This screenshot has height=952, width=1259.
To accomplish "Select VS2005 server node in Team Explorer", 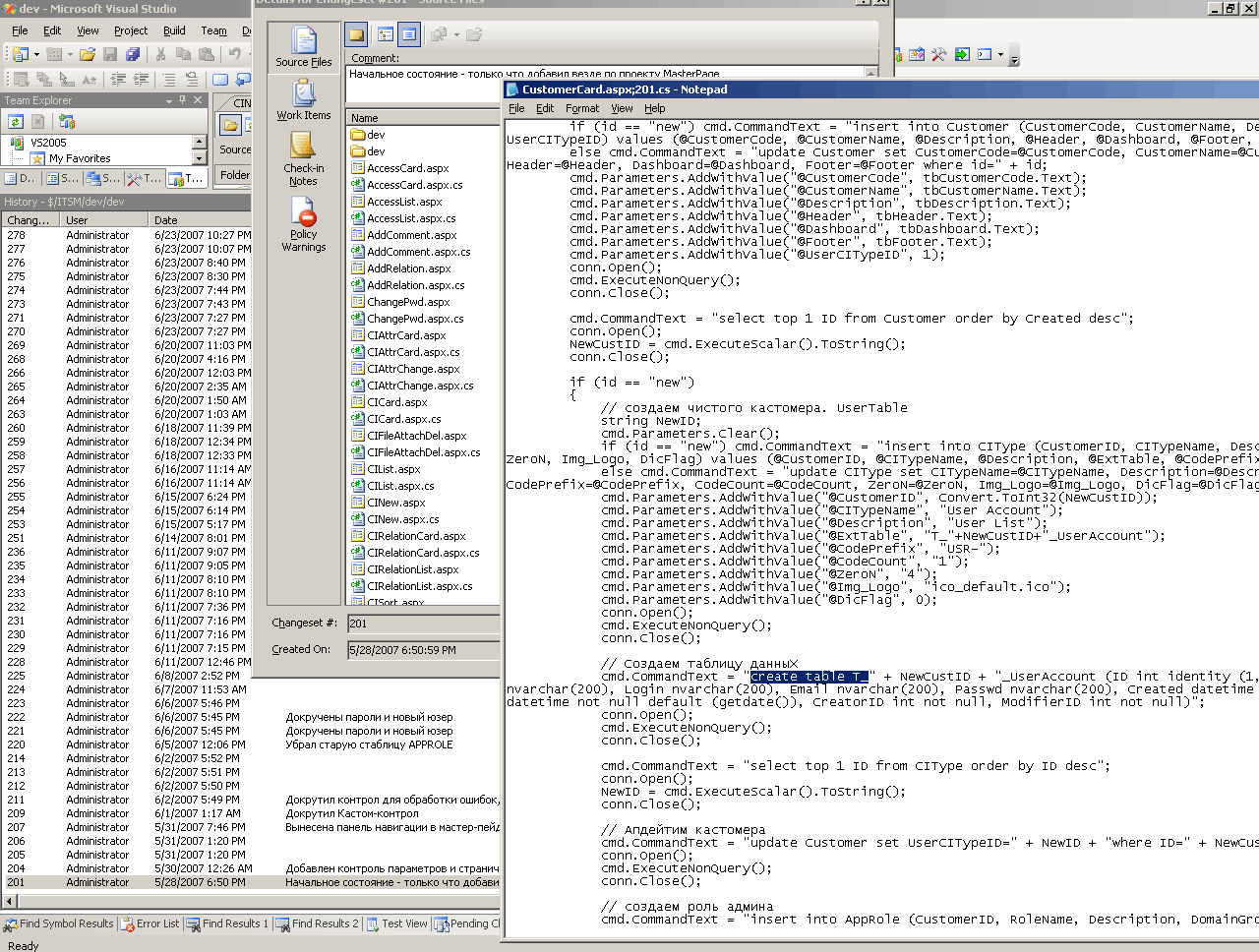I will 48,143.
